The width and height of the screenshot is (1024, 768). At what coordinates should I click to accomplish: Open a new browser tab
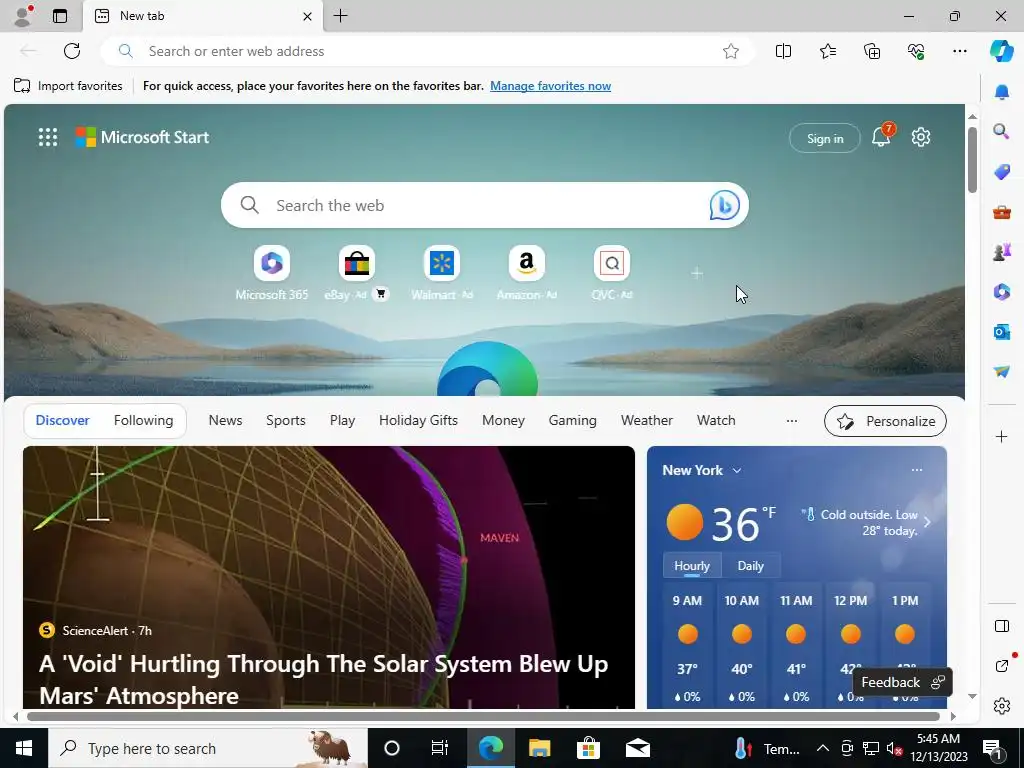(340, 16)
